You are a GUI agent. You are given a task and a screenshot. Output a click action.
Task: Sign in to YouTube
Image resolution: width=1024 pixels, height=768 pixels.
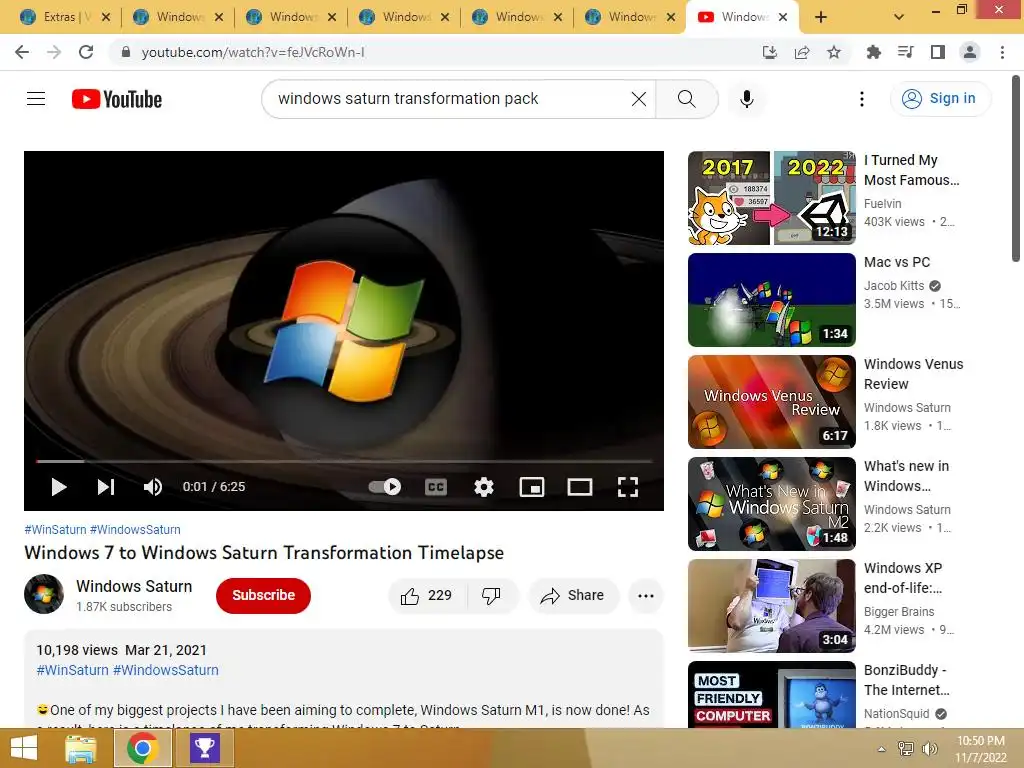click(x=940, y=99)
